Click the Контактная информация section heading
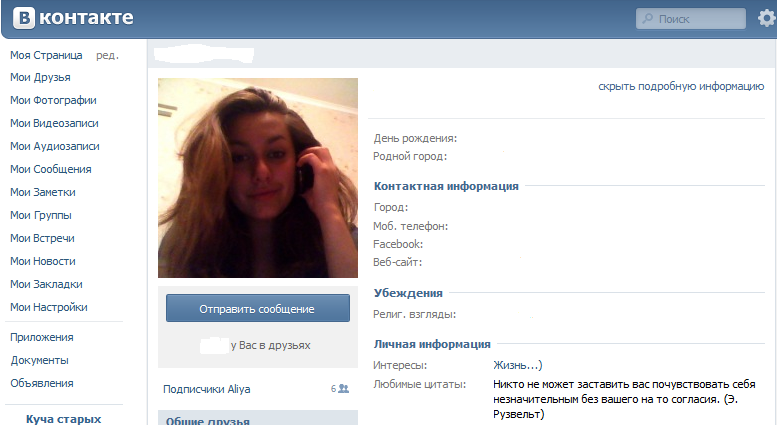The image size is (777, 425). (x=446, y=186)
